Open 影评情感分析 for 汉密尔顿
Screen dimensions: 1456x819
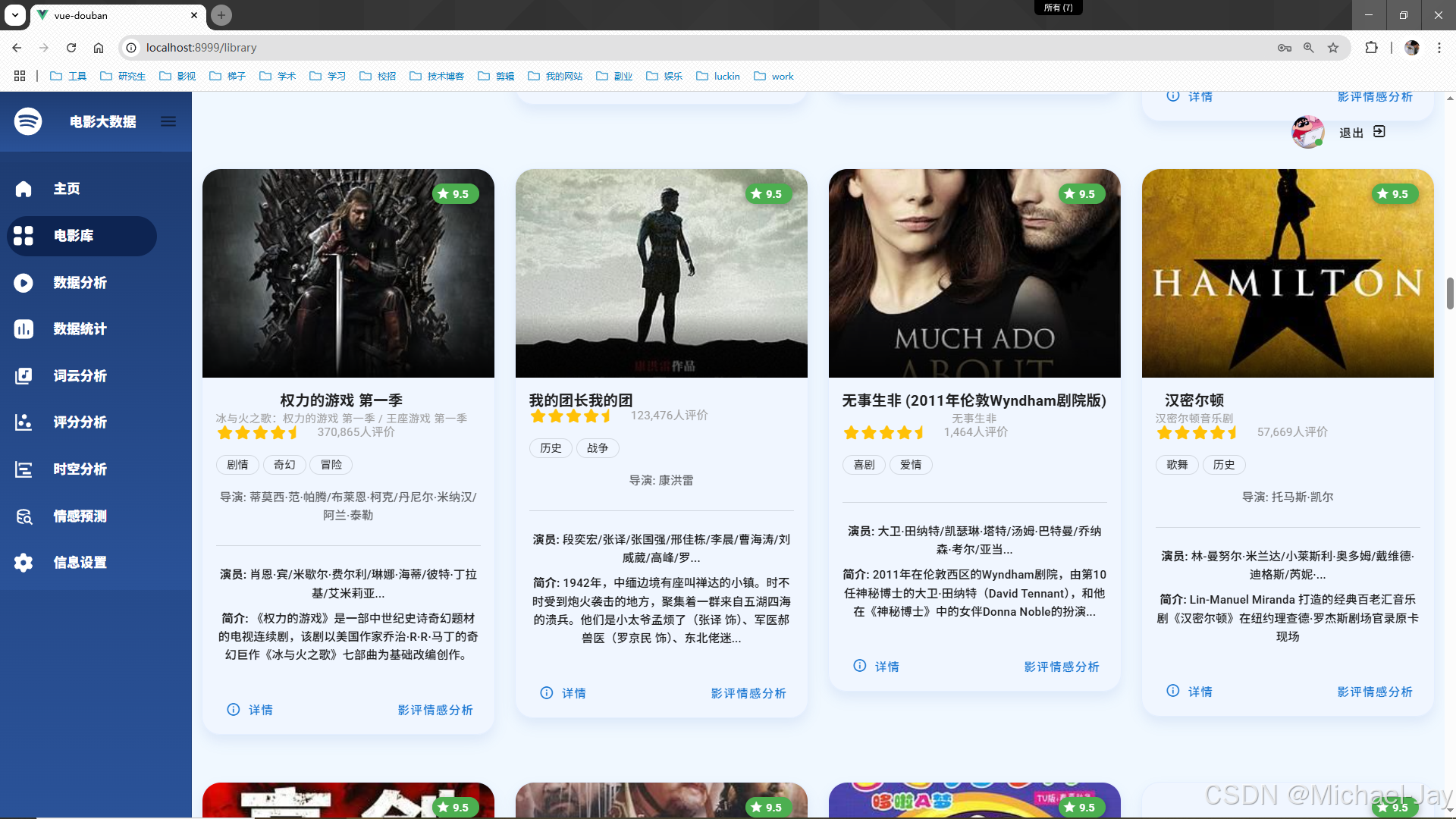(x=1374, y=692)
